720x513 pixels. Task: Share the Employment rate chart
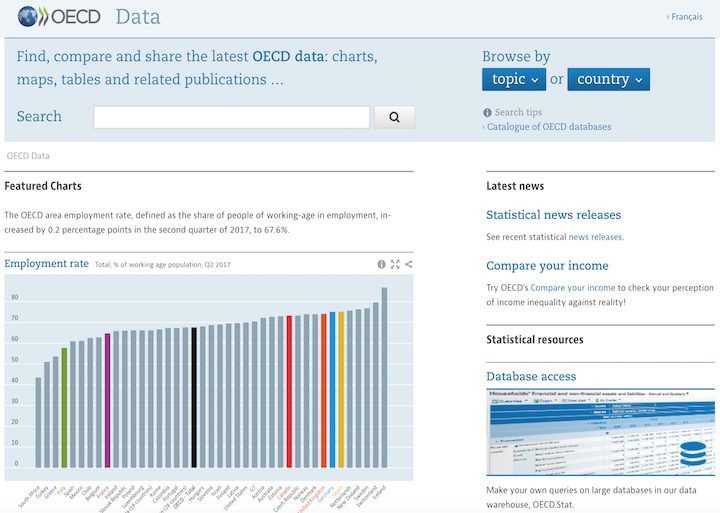click(408, 264)
